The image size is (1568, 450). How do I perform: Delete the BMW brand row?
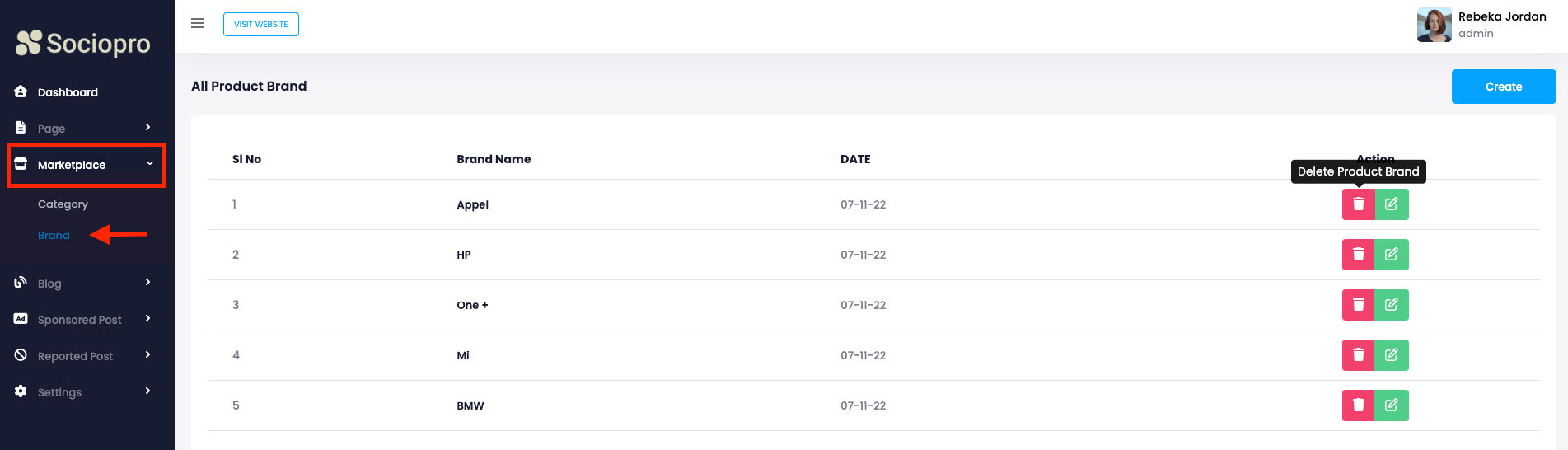pyautogui.click(x=1358, y=405)
